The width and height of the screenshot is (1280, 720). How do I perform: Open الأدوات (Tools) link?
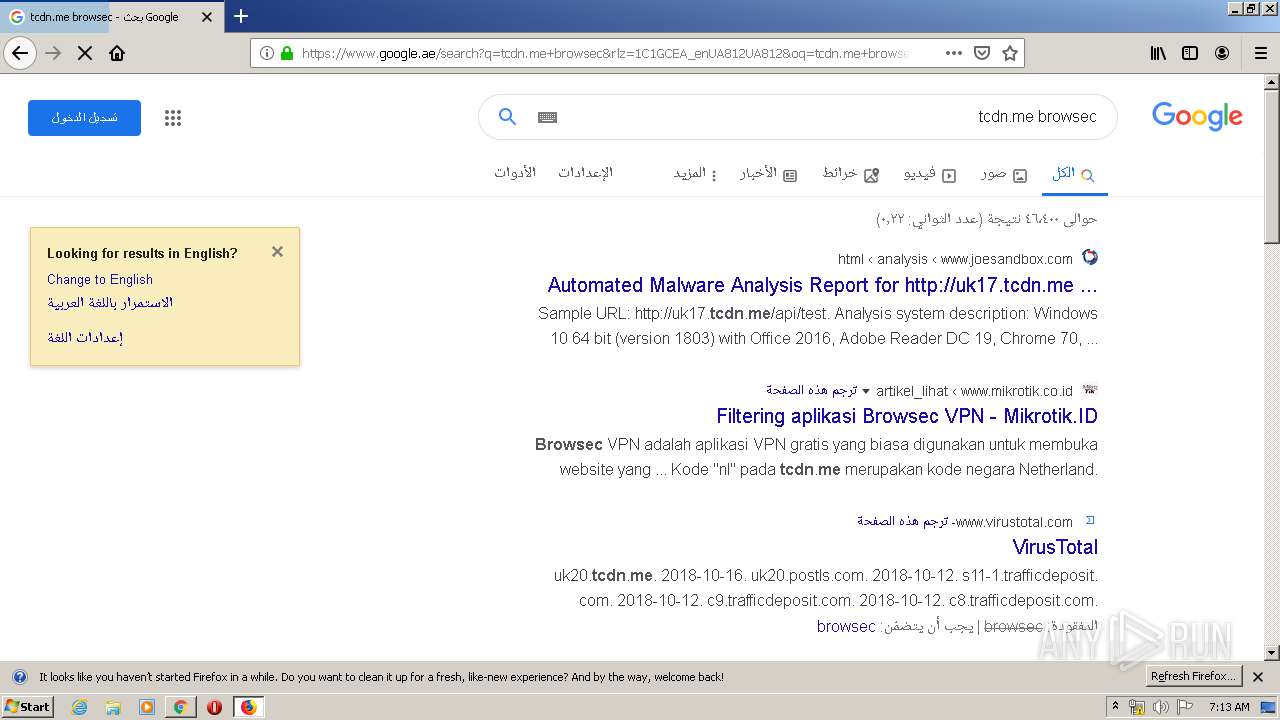[515, 173]
